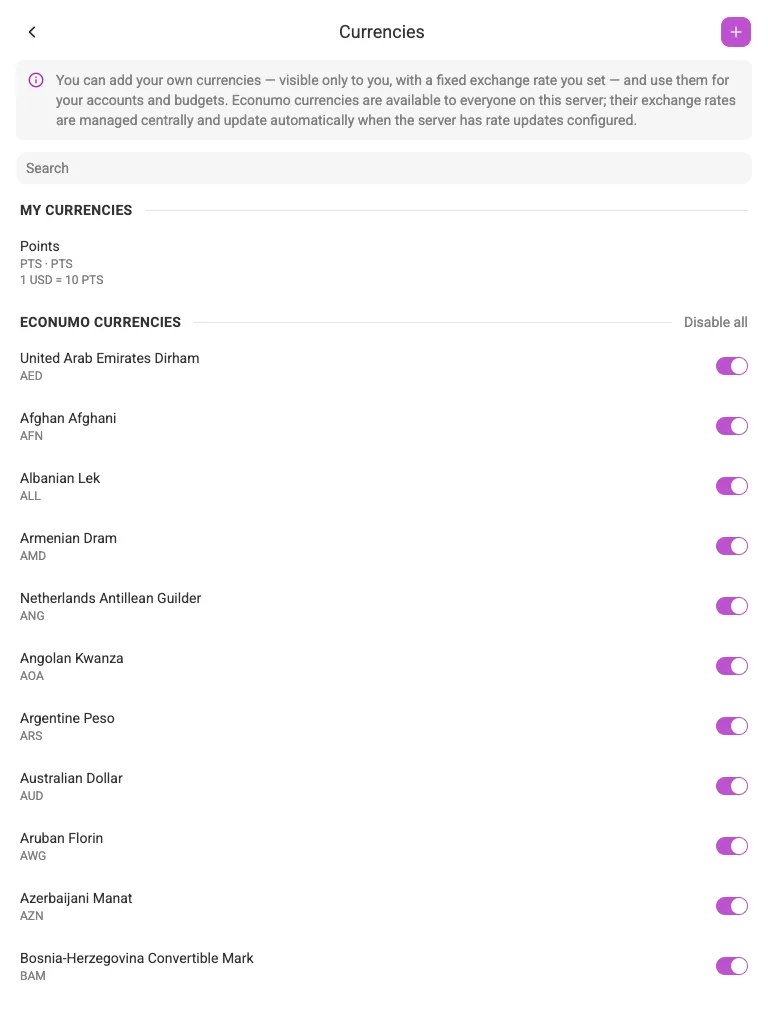Click the 1 USD = 10 PTS rate text
The width and height of the screenshot is (768, 1024).
click(x=61, y=280)
